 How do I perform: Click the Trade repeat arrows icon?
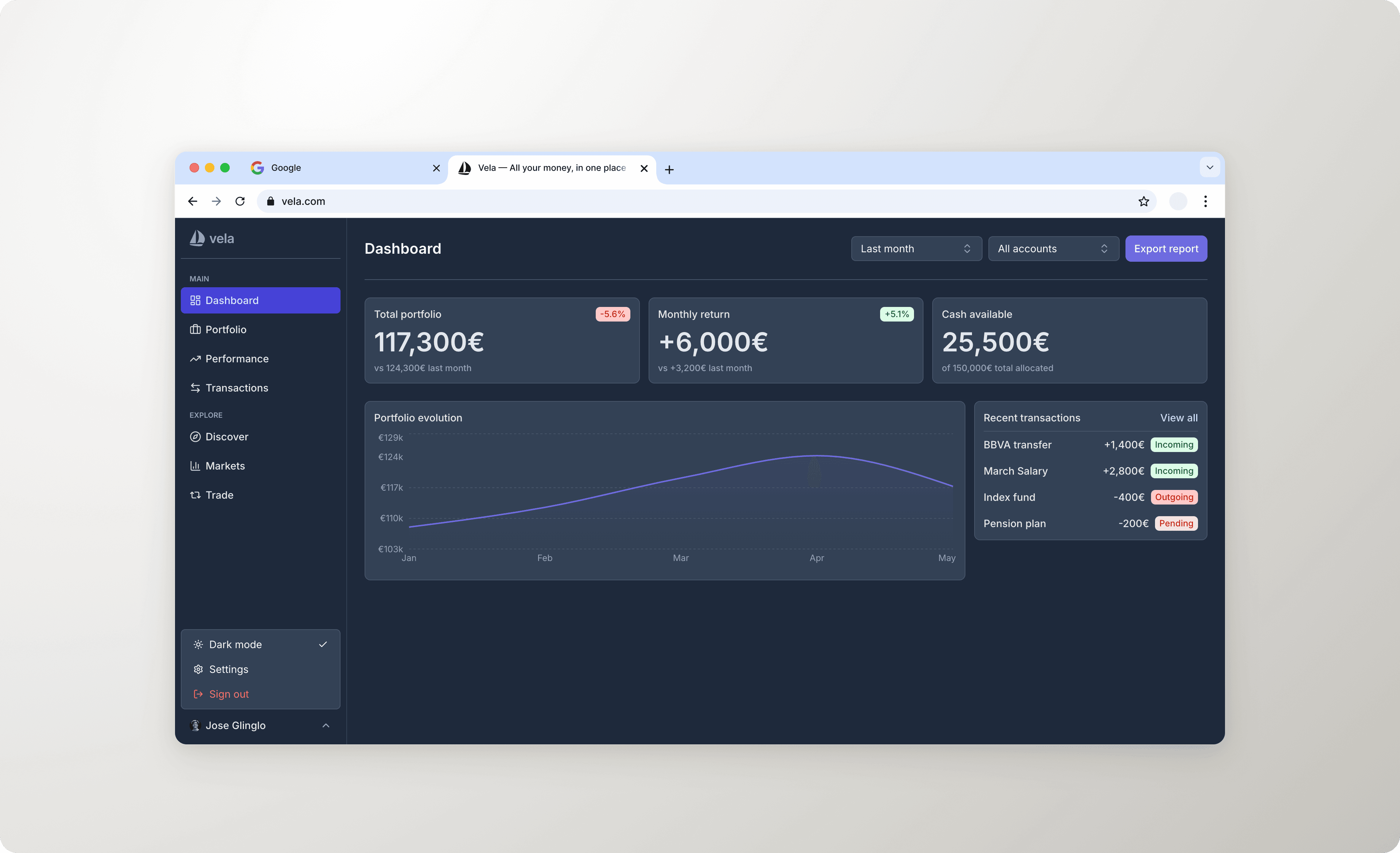pyautogui.click(x=195, y=495)
